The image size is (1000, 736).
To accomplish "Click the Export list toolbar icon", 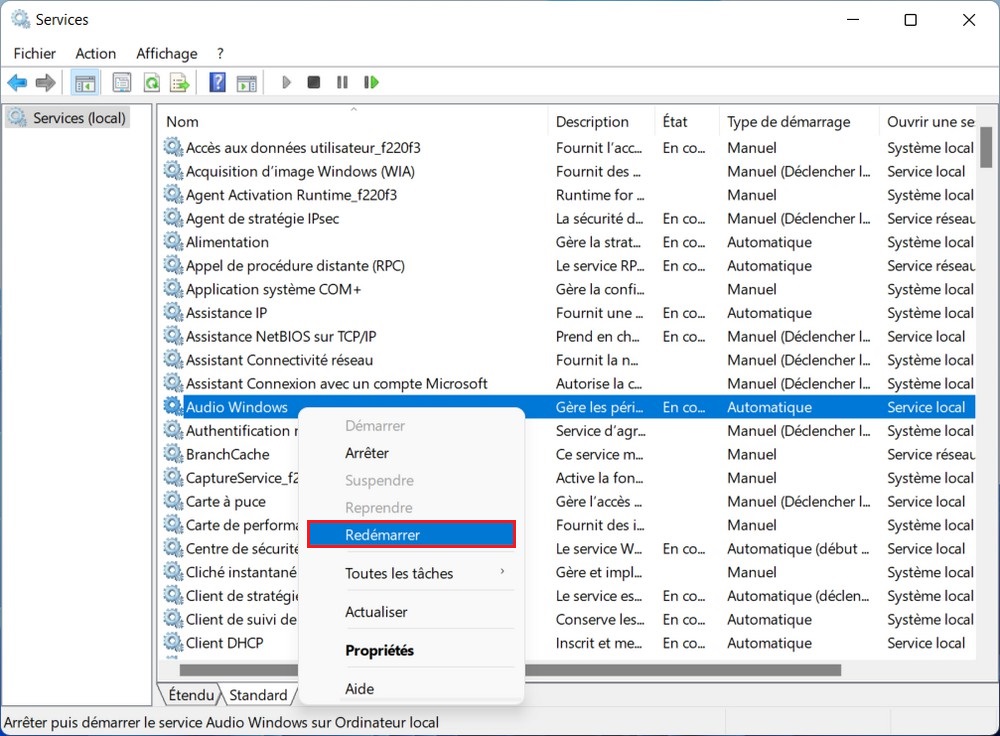I will pyautogui.click(x=179, y=83).
